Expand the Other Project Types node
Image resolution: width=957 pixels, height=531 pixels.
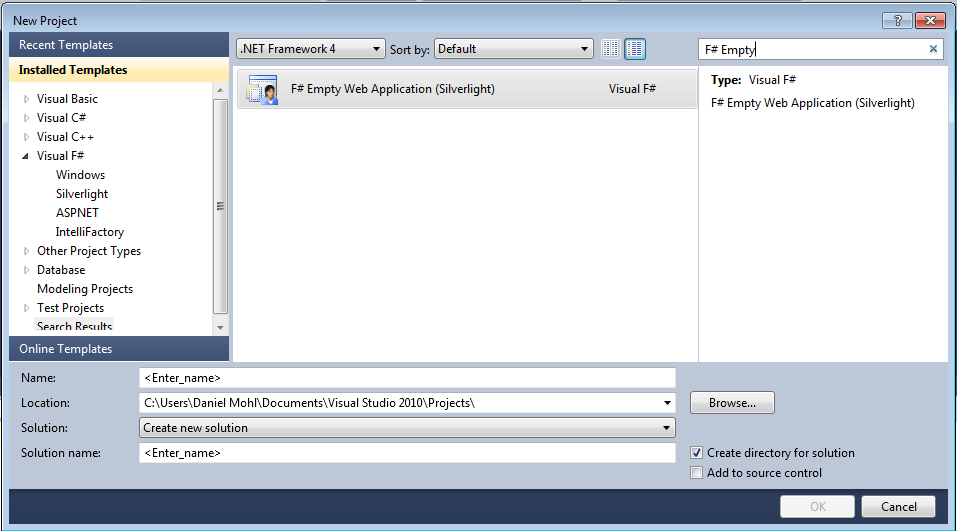[x=26, y=251]
